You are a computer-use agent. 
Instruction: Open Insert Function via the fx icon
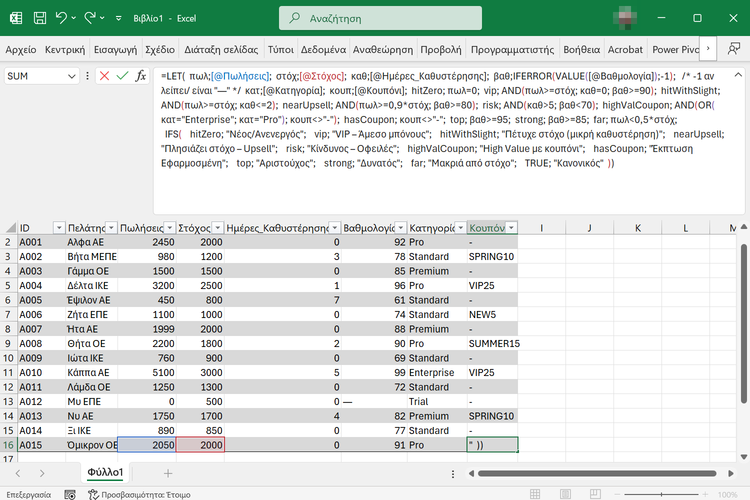click(x=141, y=76)
